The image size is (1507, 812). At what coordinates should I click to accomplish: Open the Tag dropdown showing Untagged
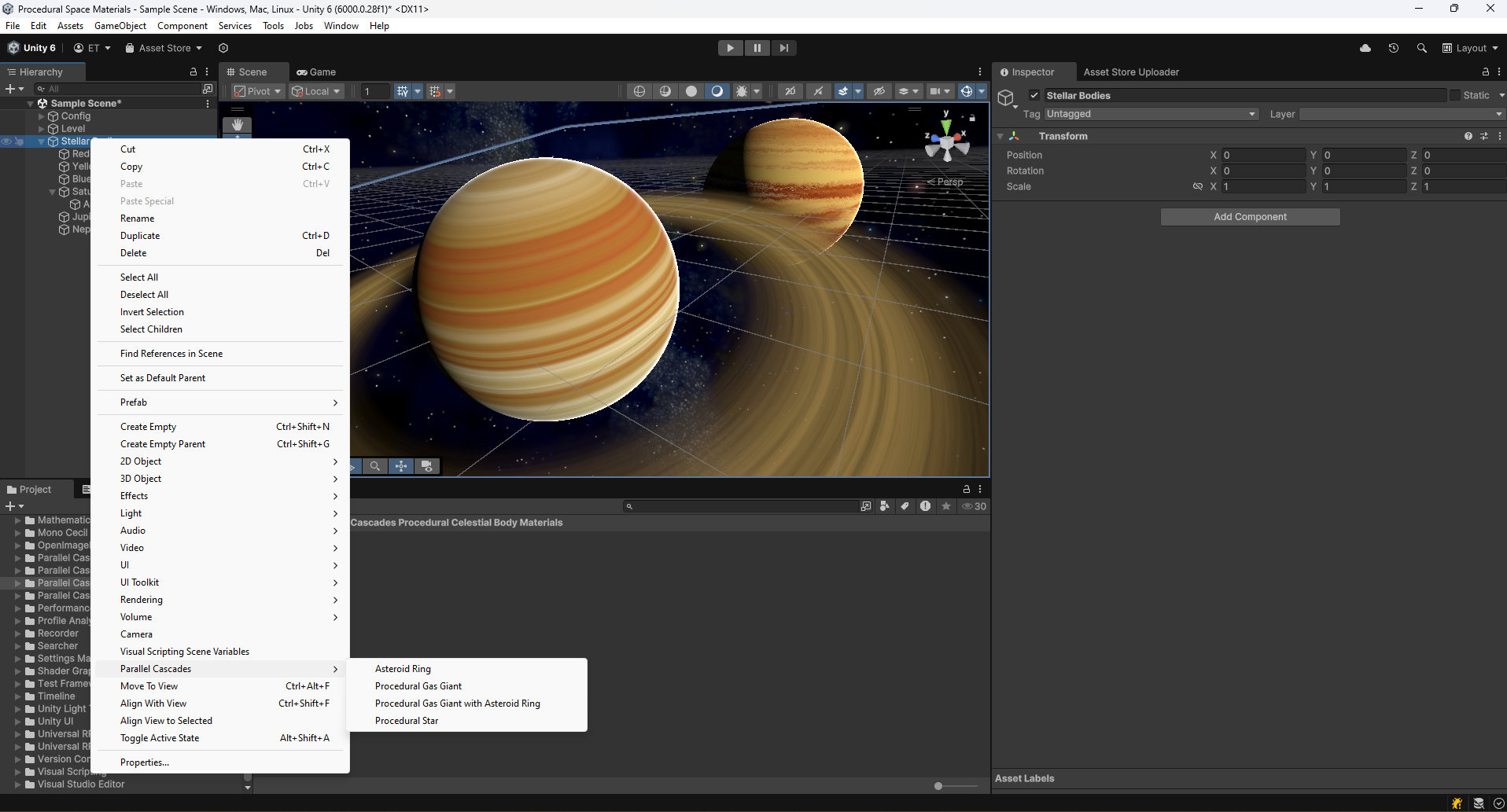click(1151, 114)
